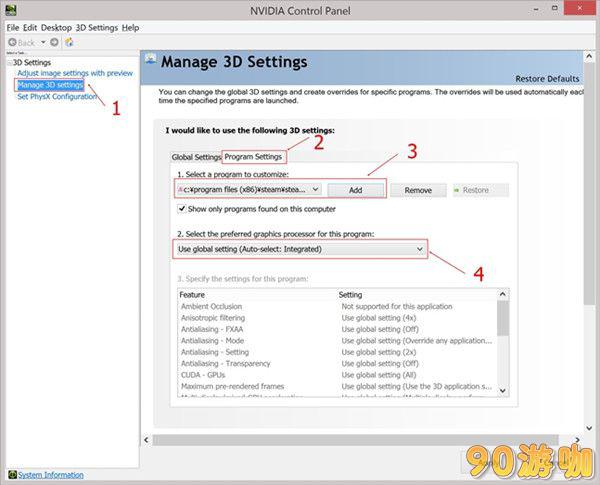Select Manage 3D settings in the tree
600x485 pixels.
click(50, 85)
